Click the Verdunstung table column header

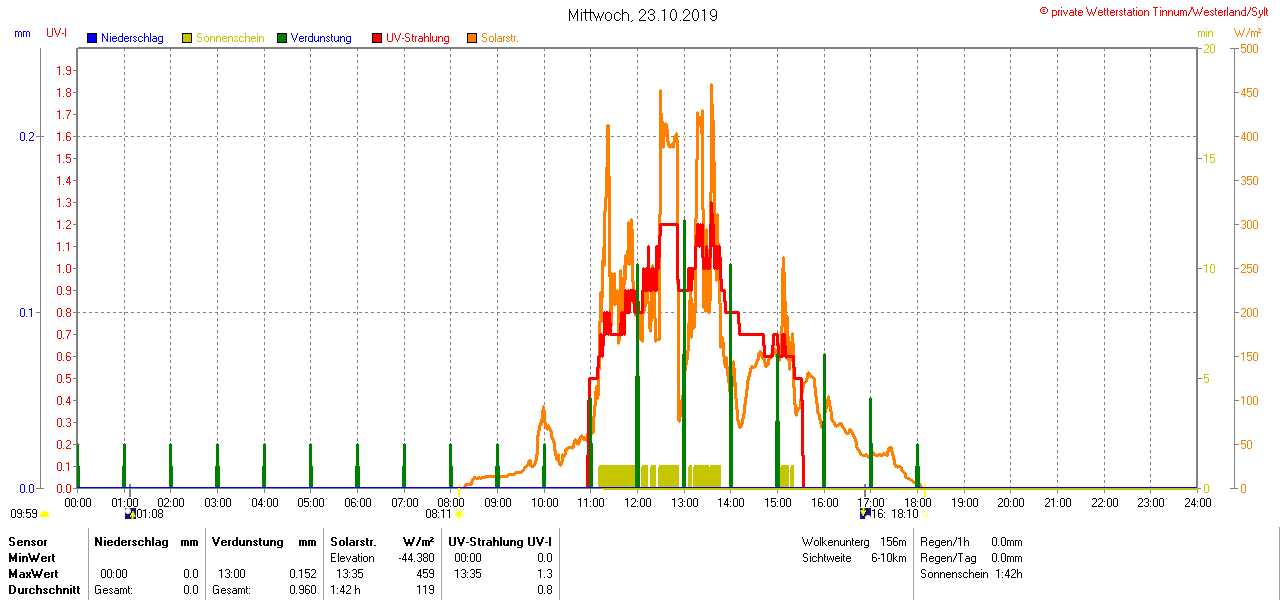pyautogui.click(x=247, y=542)
